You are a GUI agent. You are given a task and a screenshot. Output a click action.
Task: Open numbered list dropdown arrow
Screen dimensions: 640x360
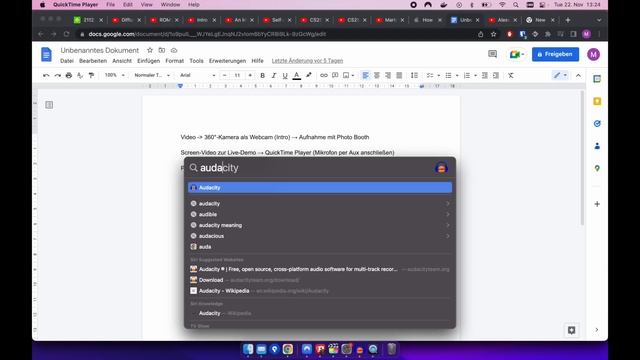click(476, 76)
